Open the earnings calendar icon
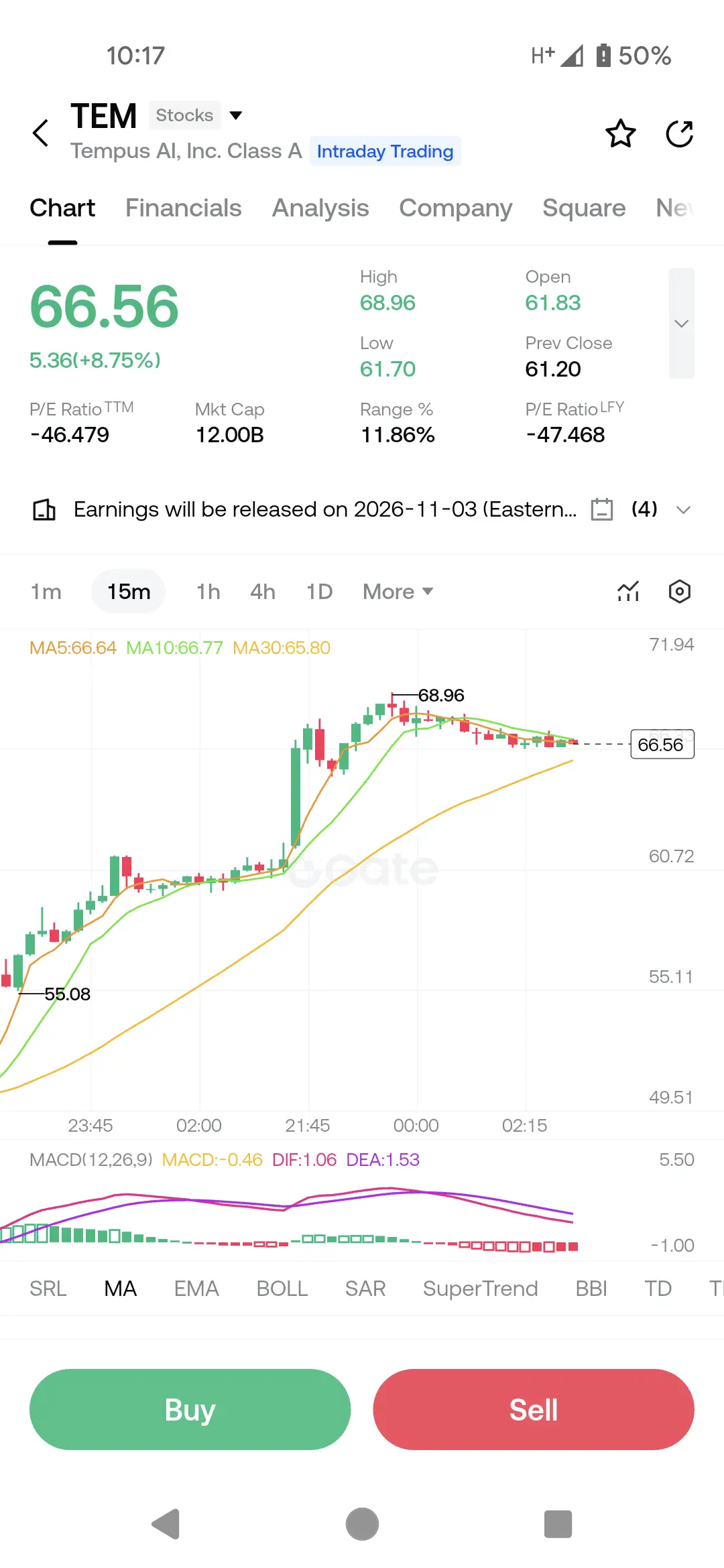Image resolution: width=724 pixels, height=1568 pixels. (602, 509)
